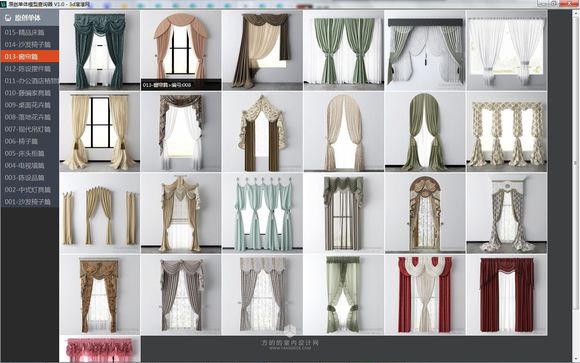Click the pink arched curtain thumbnail with the caption
Screen dimensions: 580x363
pos(181,50)
